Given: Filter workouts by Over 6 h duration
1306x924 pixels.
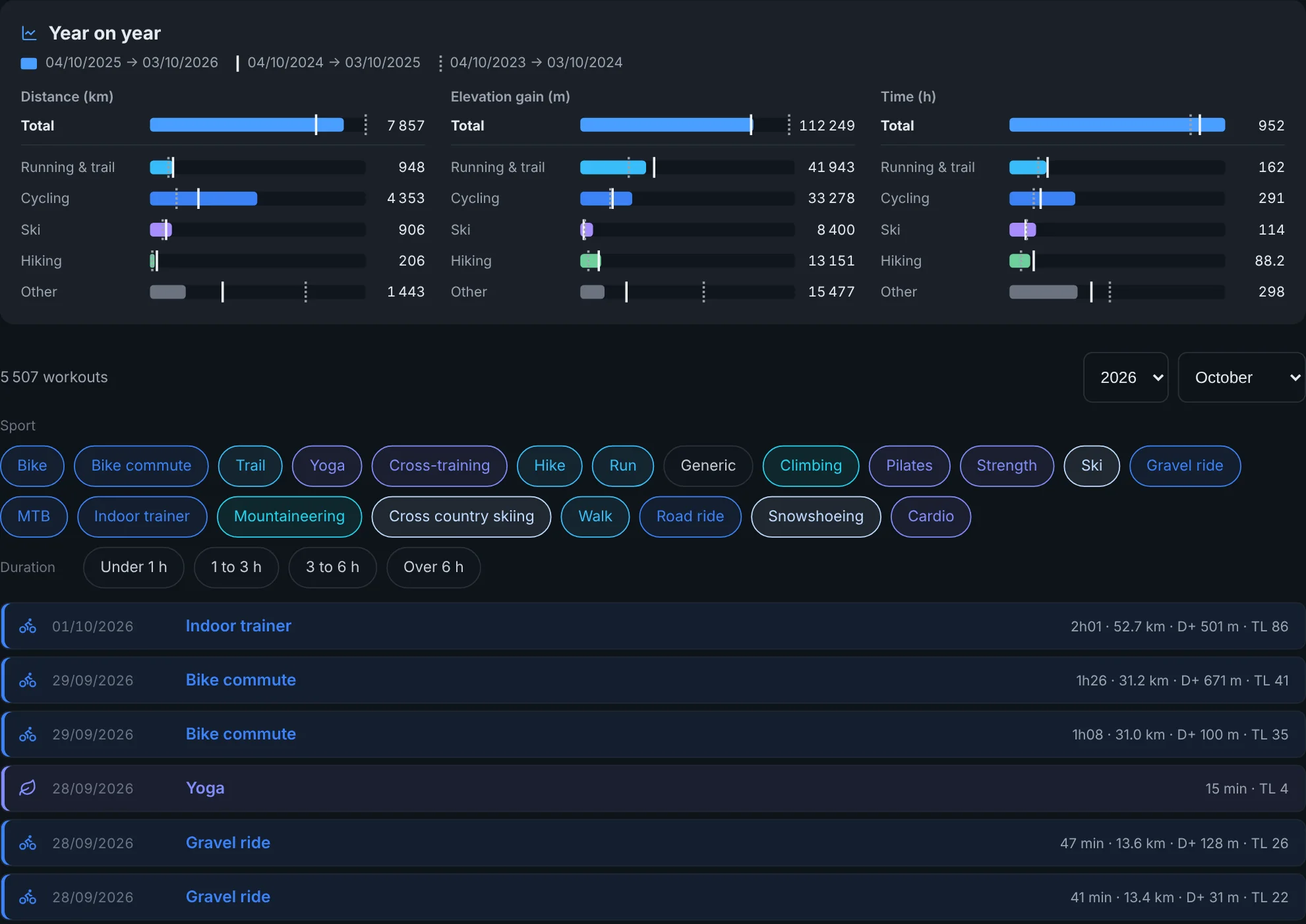Looking at the screenshot, I should tap(433, 567).
